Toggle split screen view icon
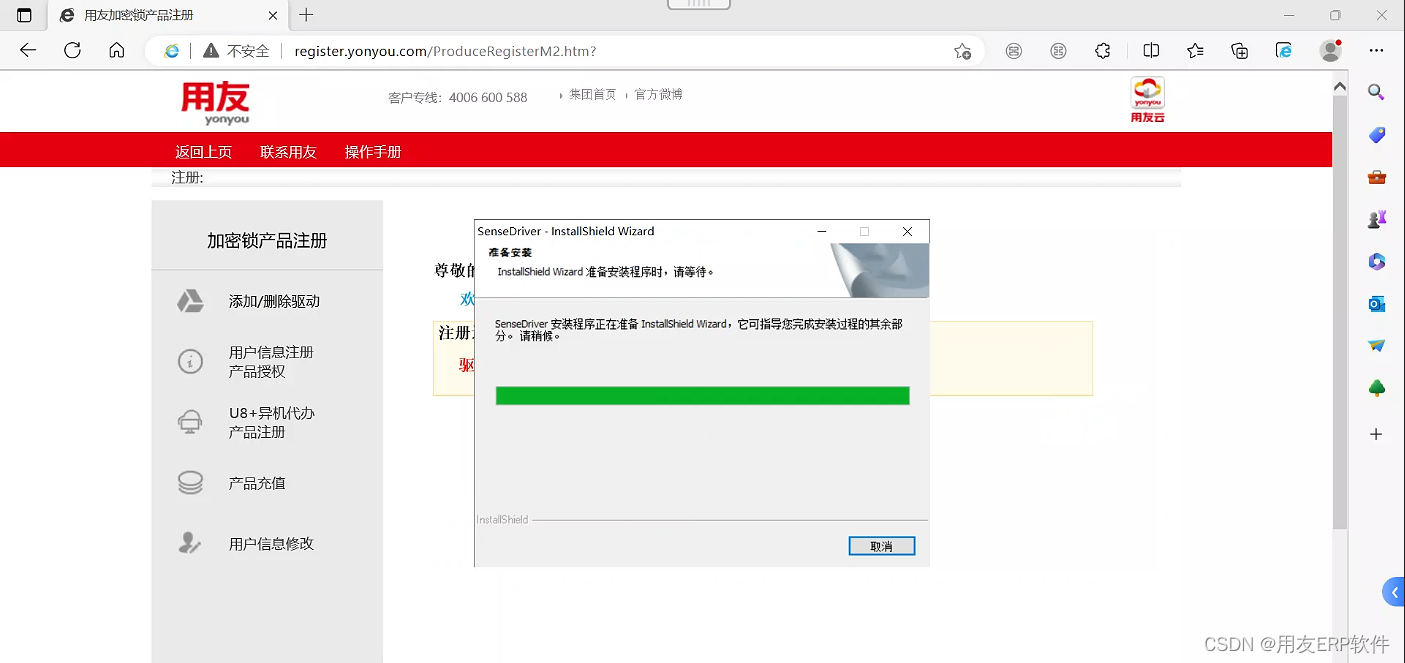Image resolution: width=1405 pixels, height=663 pixels. coord(1151,51)
